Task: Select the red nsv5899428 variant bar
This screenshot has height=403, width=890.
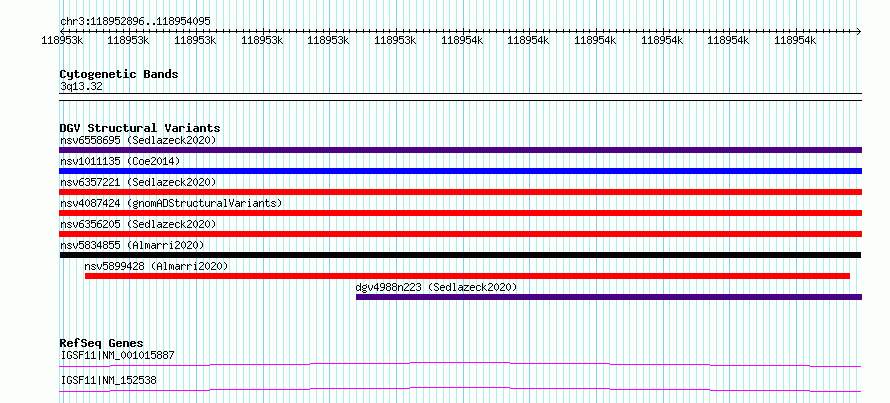Action: (x=467, y=276)
